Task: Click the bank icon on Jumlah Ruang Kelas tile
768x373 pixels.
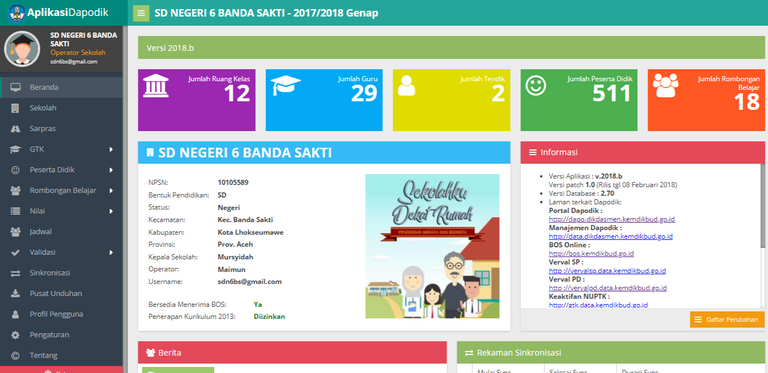Action: (x=156, y=86)
